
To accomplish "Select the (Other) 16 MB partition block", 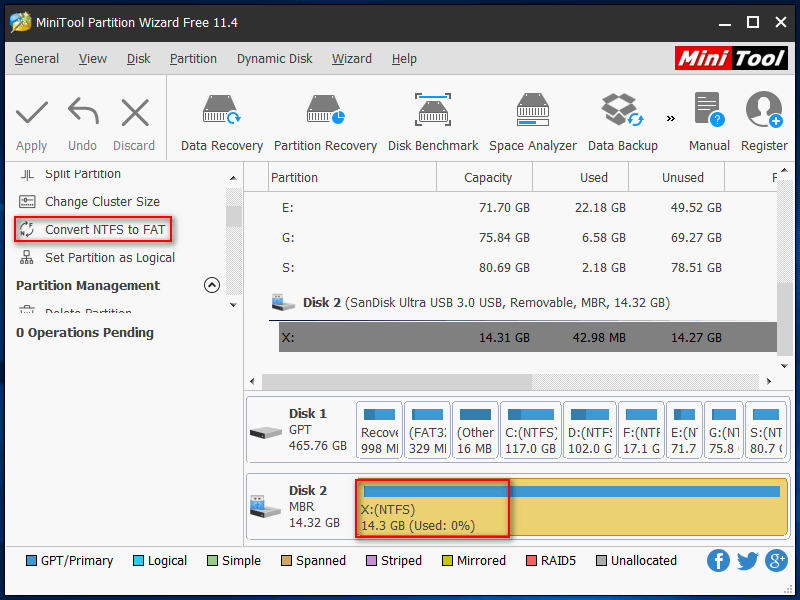I will [x=475, y=431].
